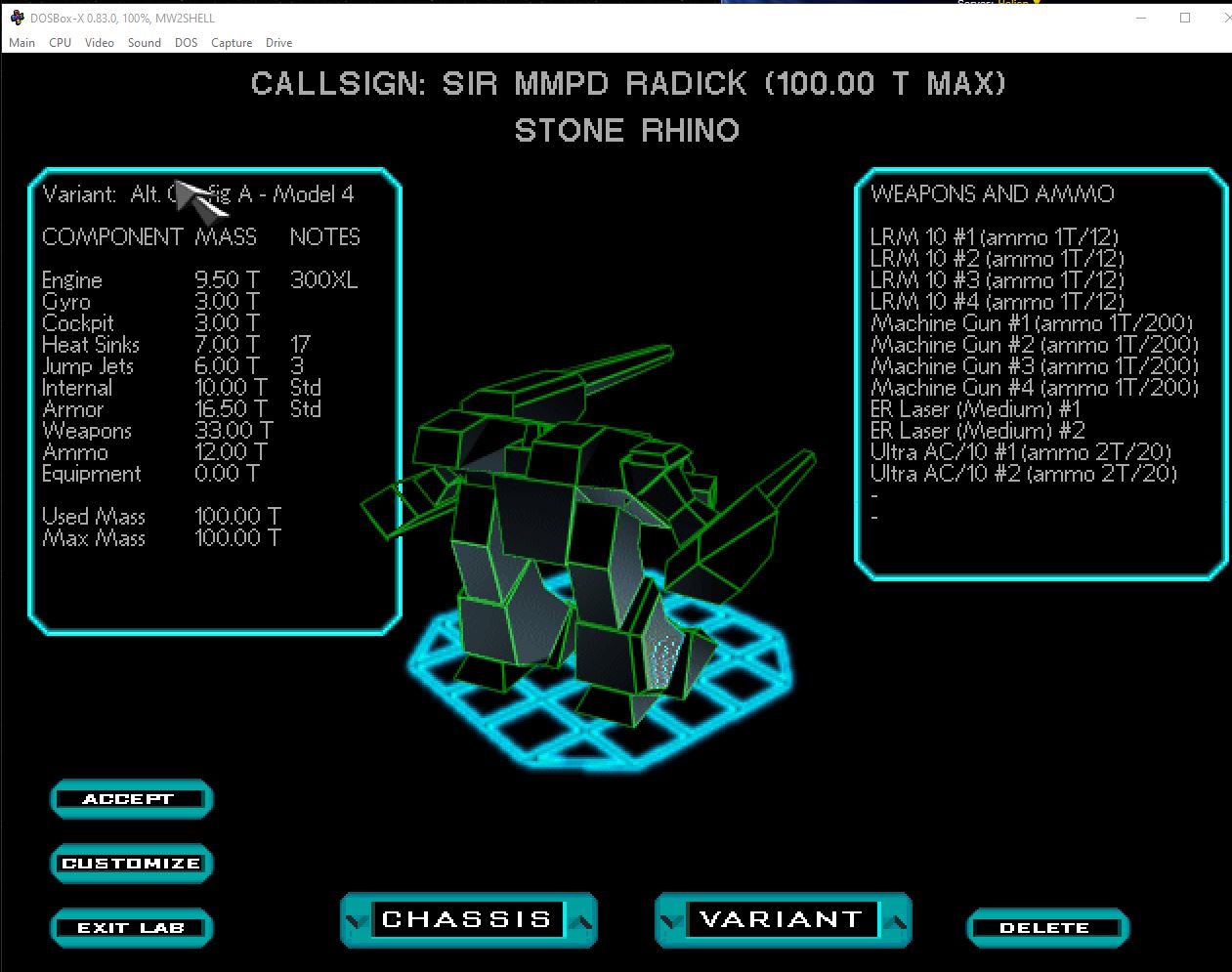Open the CPU menu
1232x972 pixels.
[60, 43]
